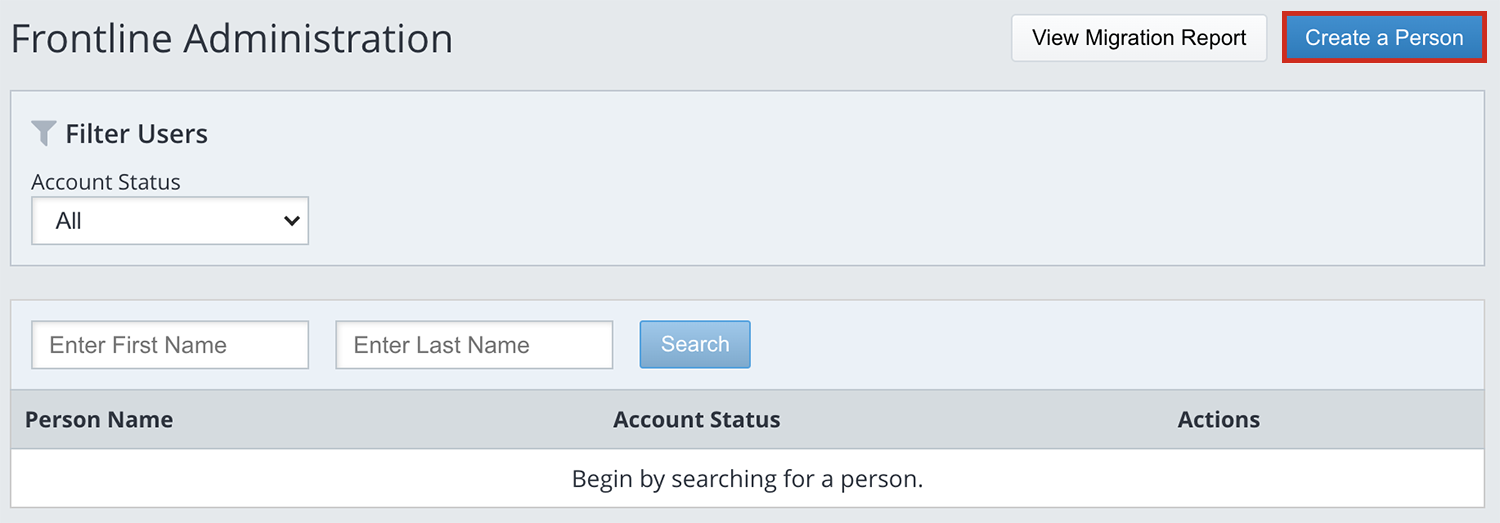
Task: Open the View Migration Report page
Action: (1139, 38)
